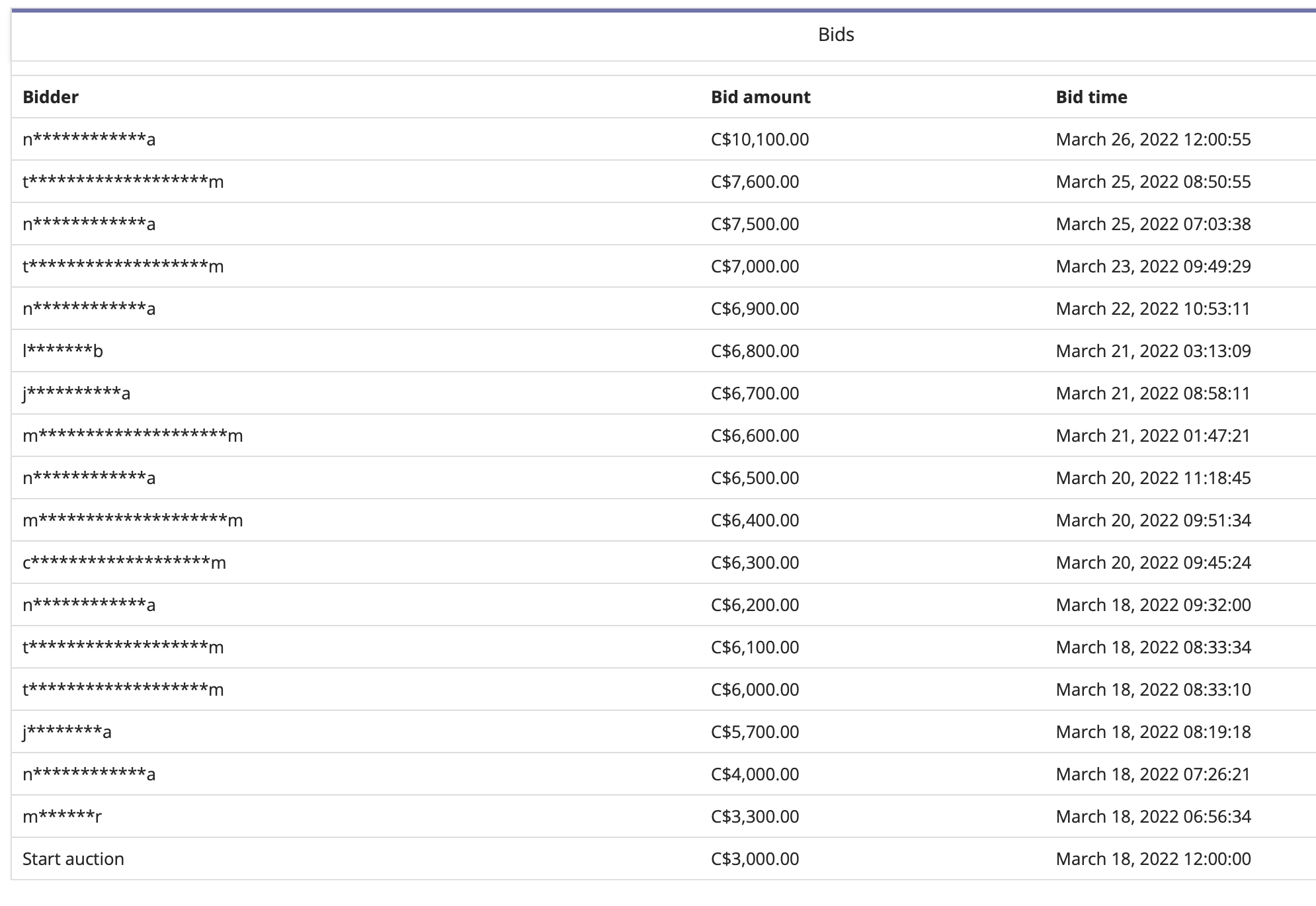Click March 23, 2022 09:49:29 bid time

click(x=1153, y=267)
